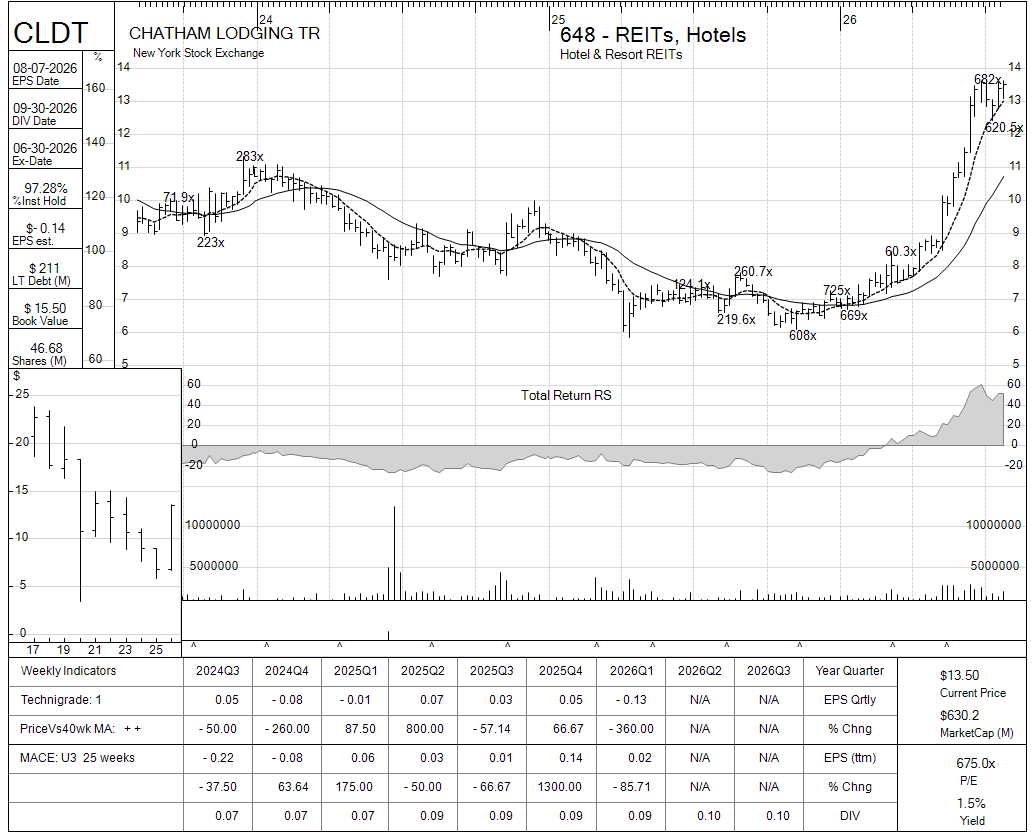This screenshot has width=1032, height=840.
Task: Click the 2025Q2 column header
Action: click(x=423, y=671)
